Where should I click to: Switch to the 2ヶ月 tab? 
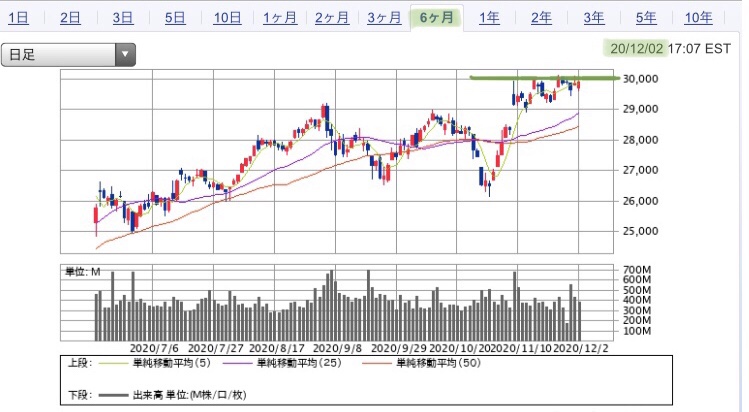(332, 18)
